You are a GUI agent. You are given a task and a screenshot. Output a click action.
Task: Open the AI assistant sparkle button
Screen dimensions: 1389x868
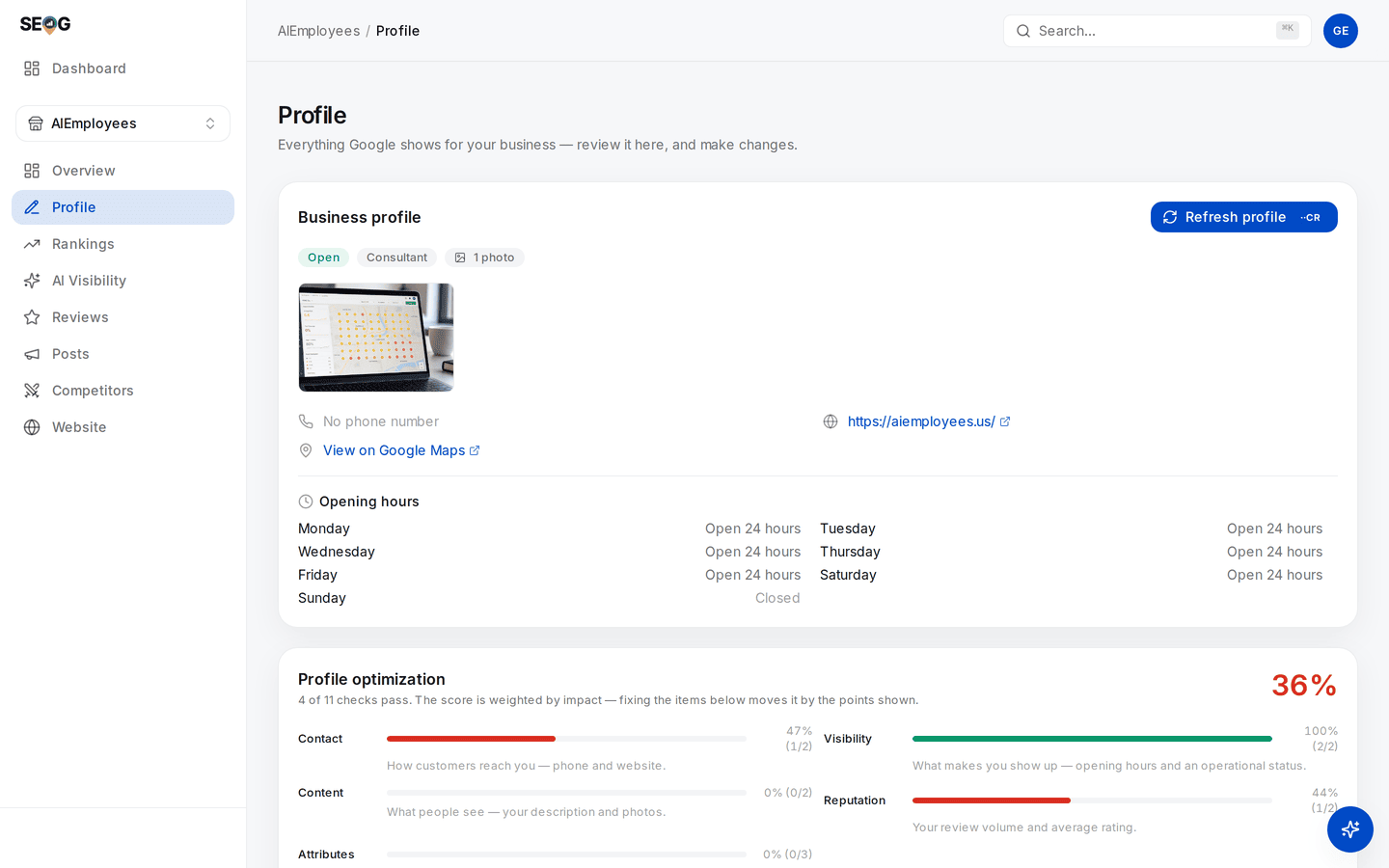click(1349, 828)
